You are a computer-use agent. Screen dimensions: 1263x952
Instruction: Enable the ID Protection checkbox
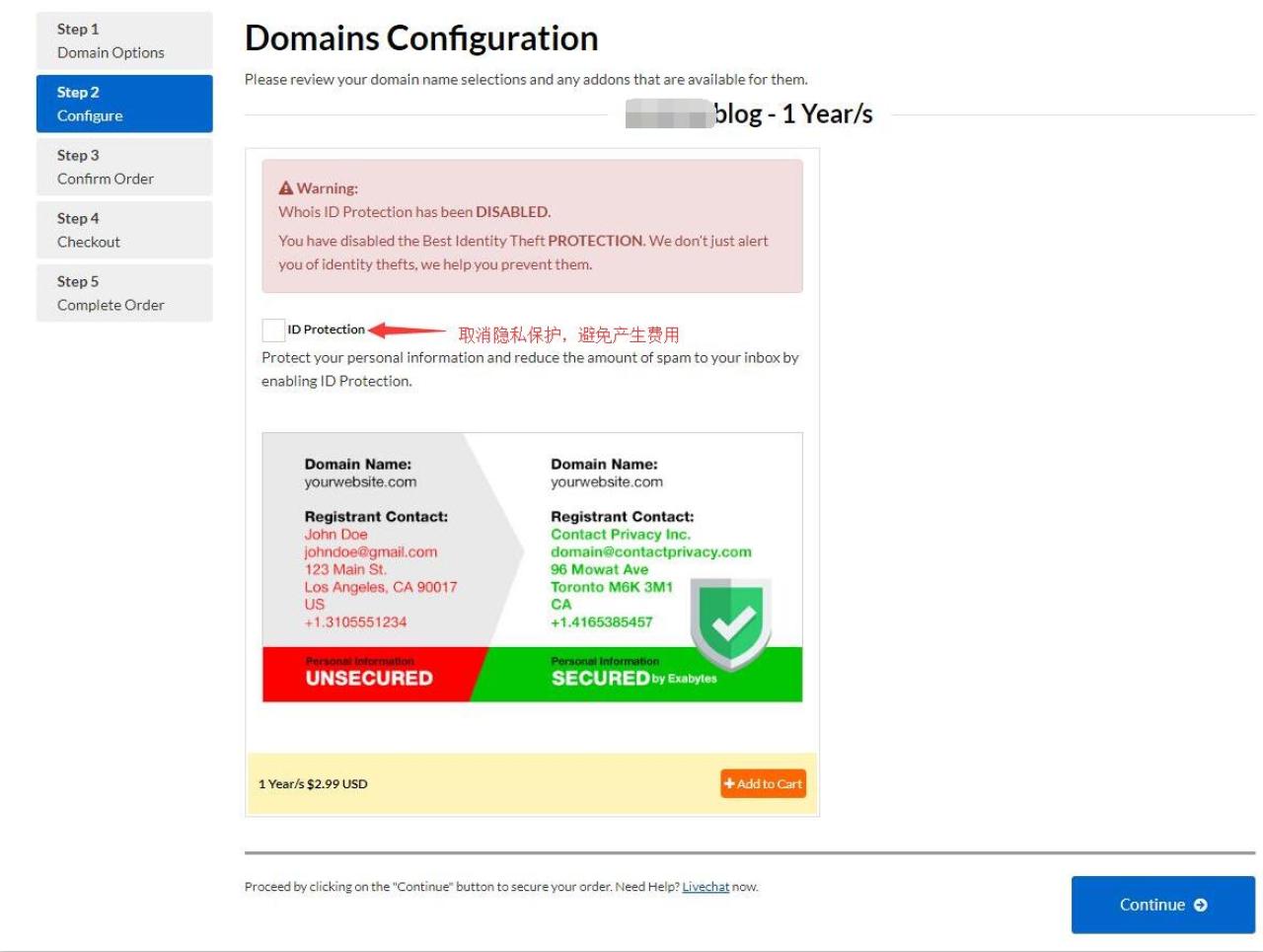point(273,330)
